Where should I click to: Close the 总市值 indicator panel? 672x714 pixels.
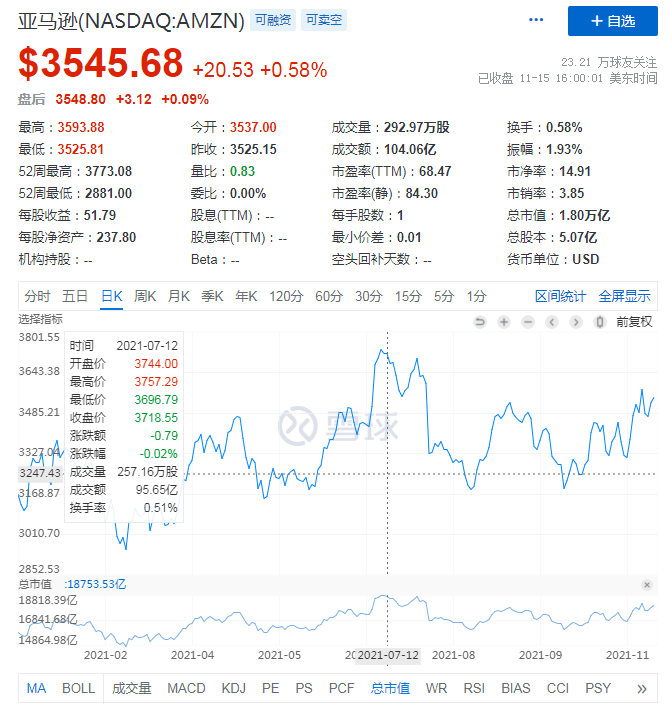[646, 584]
